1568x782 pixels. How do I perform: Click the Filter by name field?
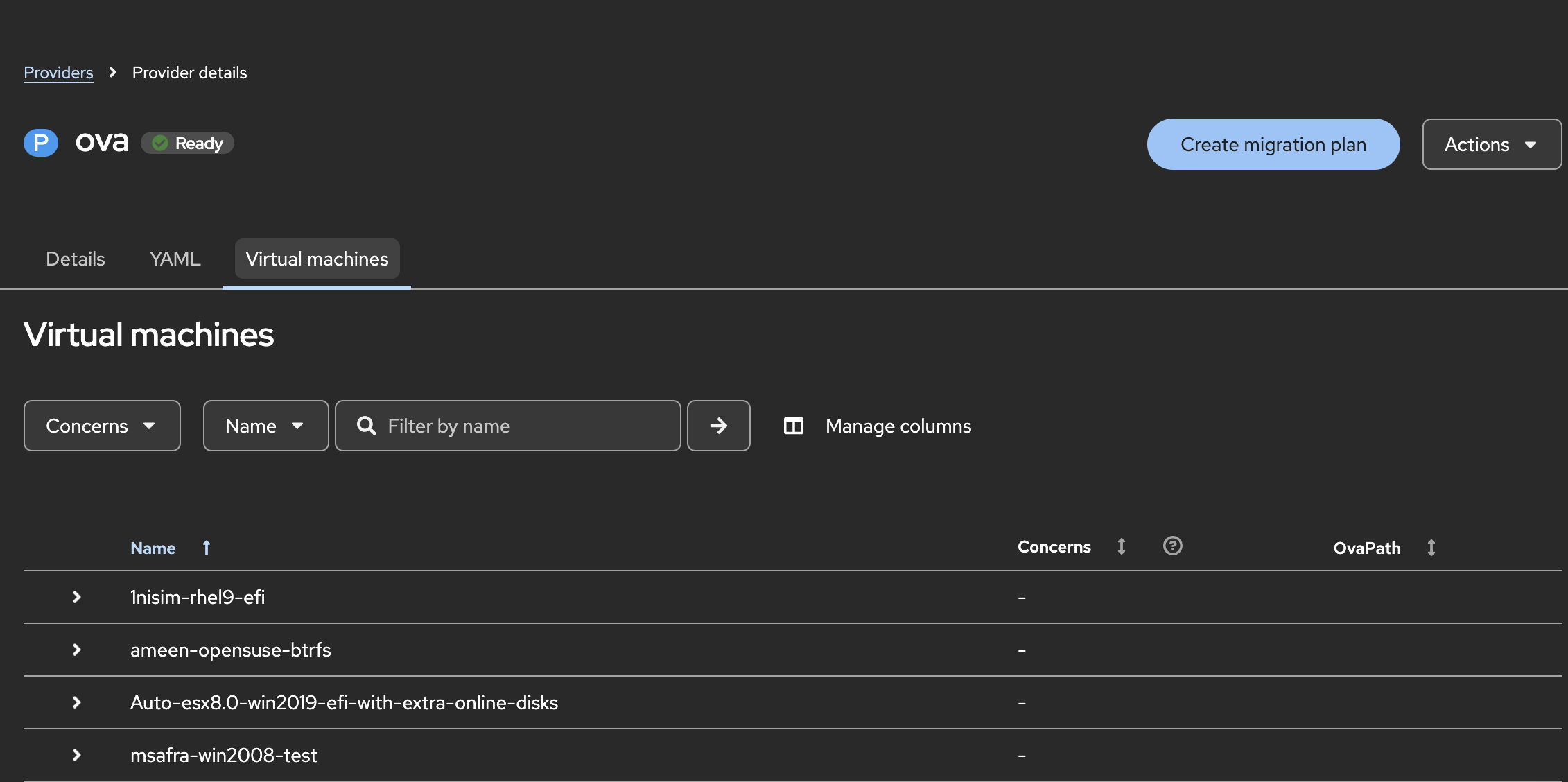pos(527,426)
